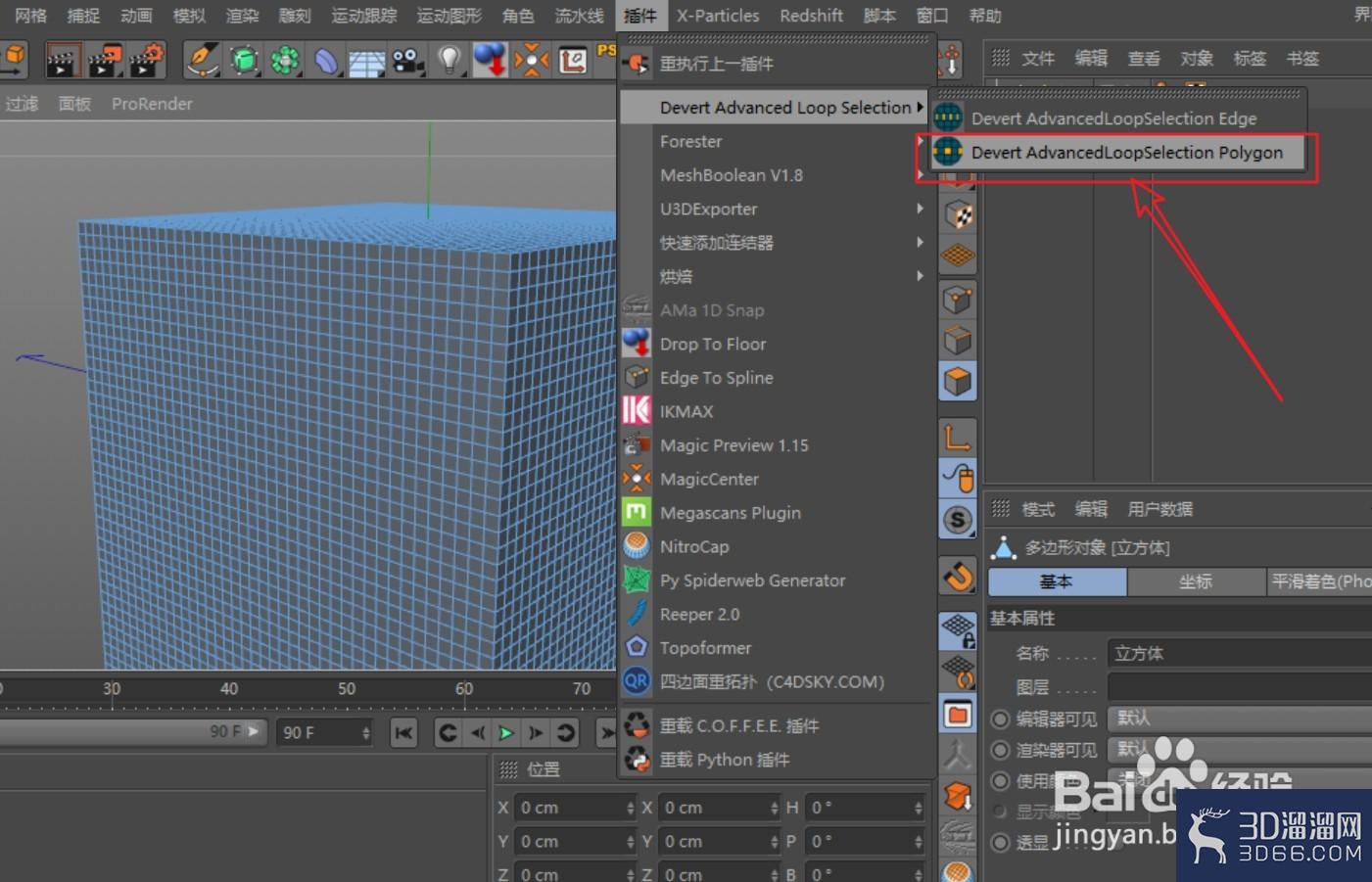Step the rotation H 0° spinner

click(x=918, y=808)
